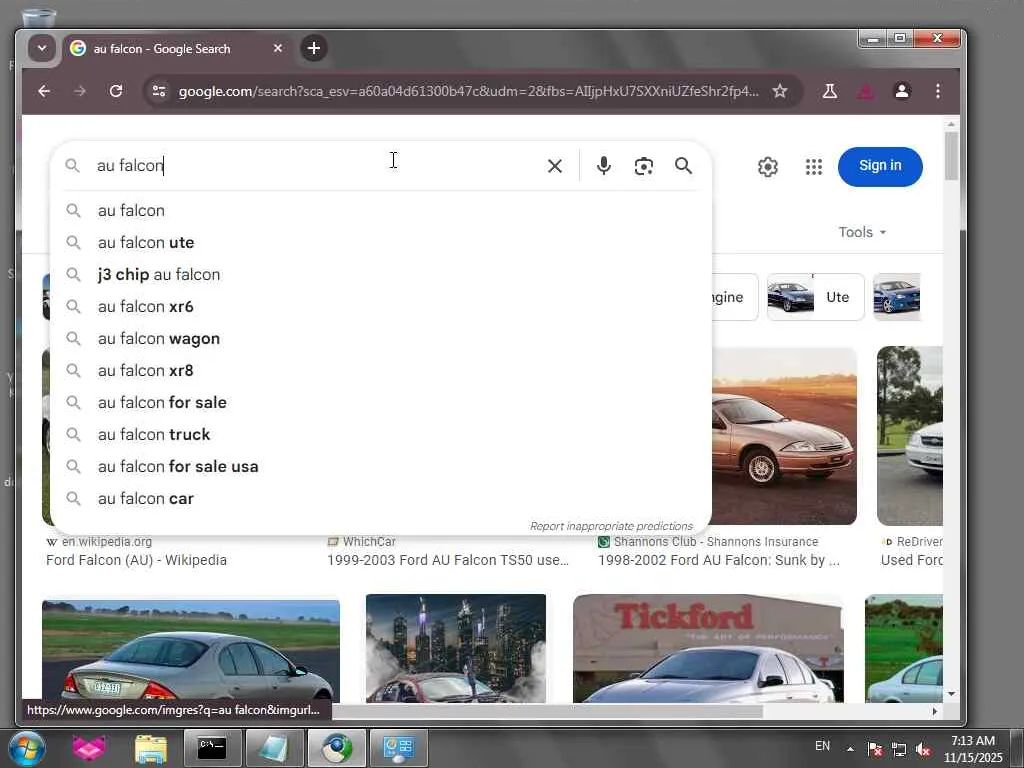Open the Ford Falcon (AU) - Wikipedia result
The width and height of the screenshot is (1024, 768).
tap(136, 560)
